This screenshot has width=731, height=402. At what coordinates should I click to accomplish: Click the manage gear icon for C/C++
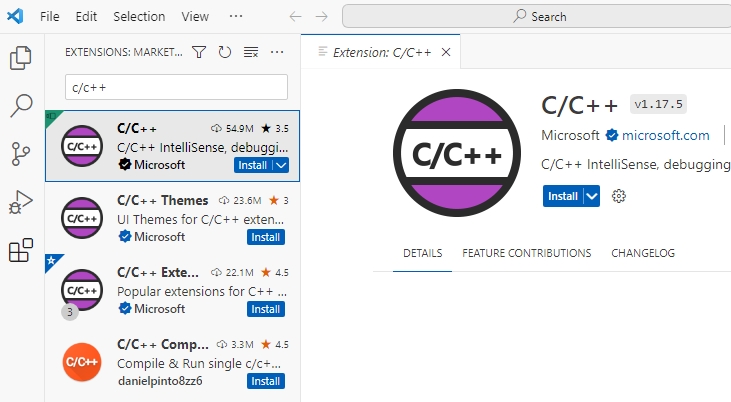(619, 196)
